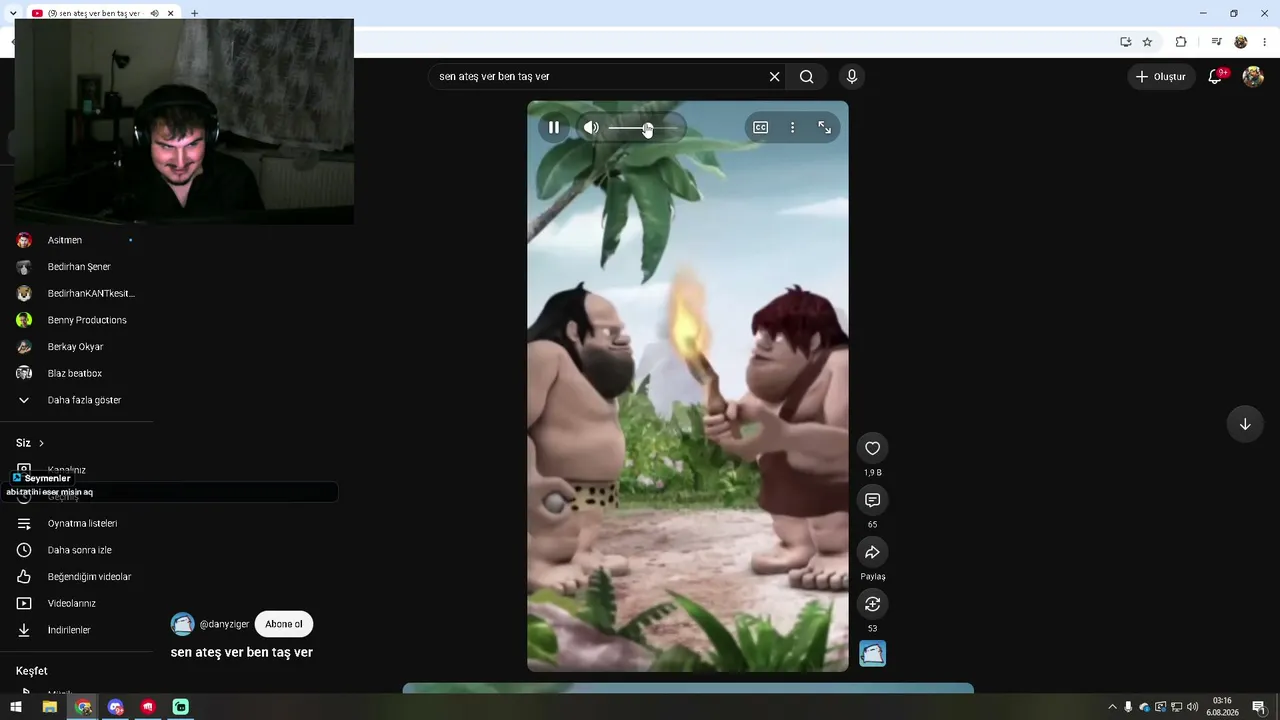Open the Windows notification center
The height and width of the screenshot is (720, 1280).
[x=1258, y=707]
